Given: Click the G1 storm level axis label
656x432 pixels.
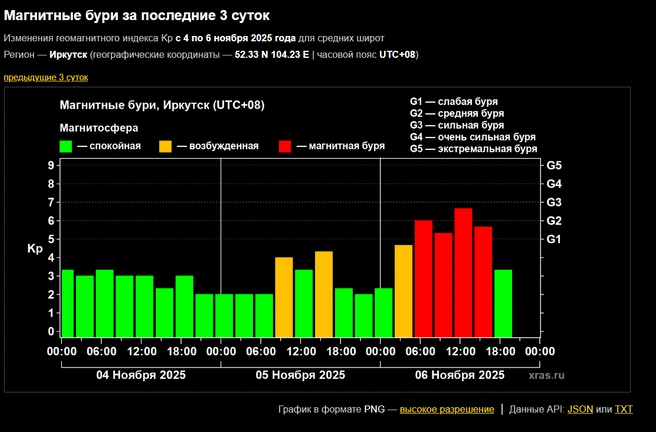Looking at the screenshot, I should [x=554, y=239].
